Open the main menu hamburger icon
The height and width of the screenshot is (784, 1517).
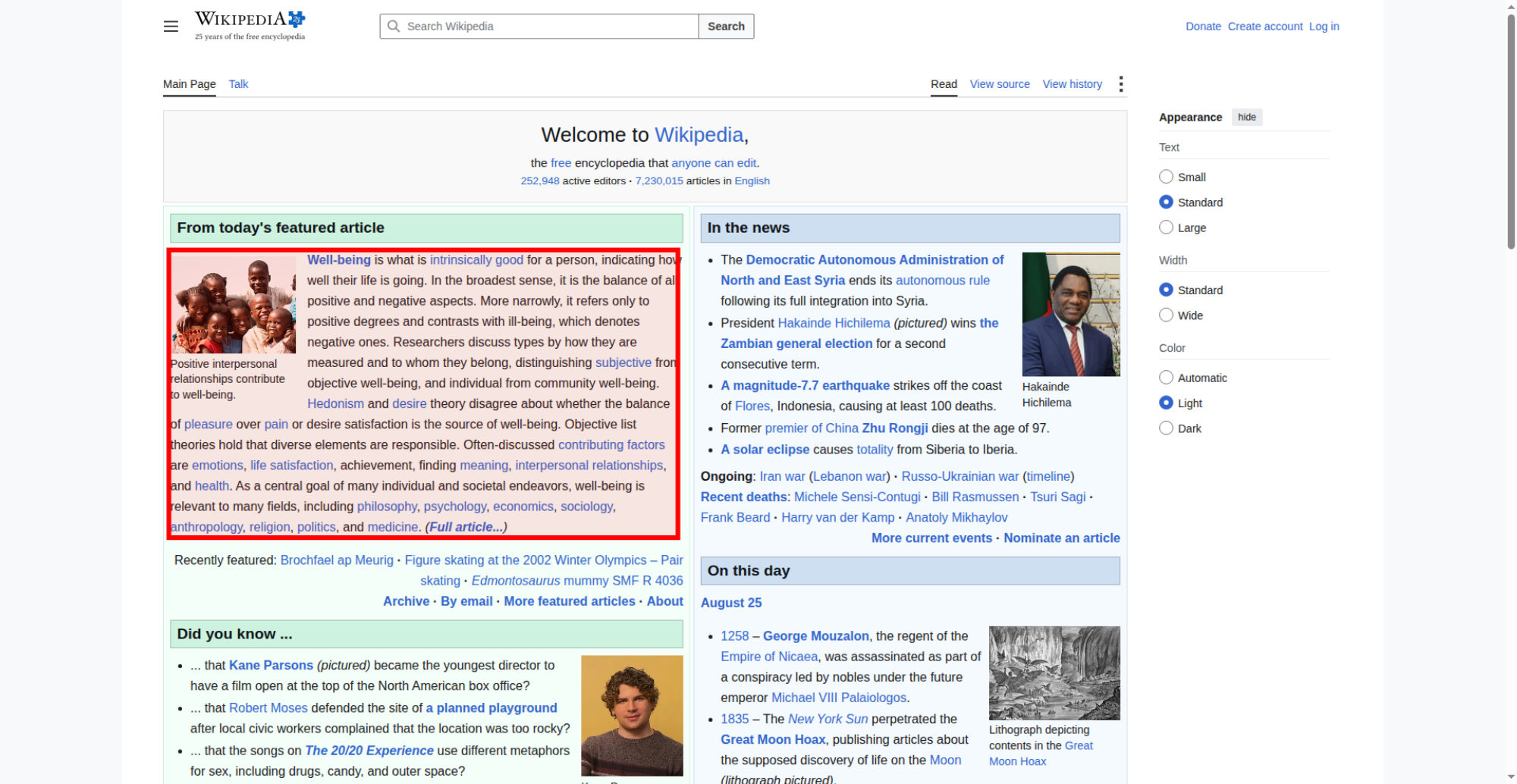[171, 27]
